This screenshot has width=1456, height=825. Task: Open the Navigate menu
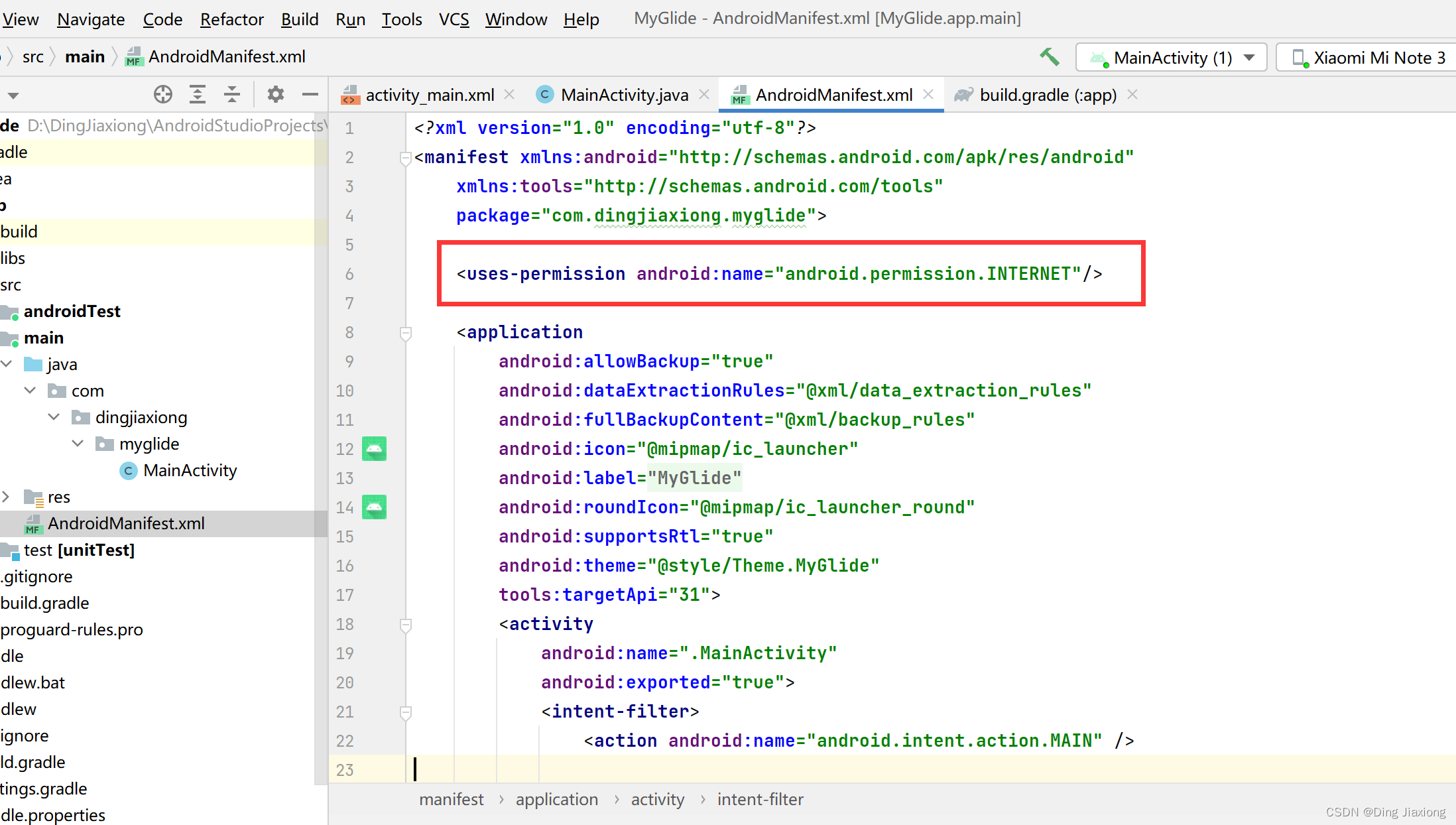91,19
